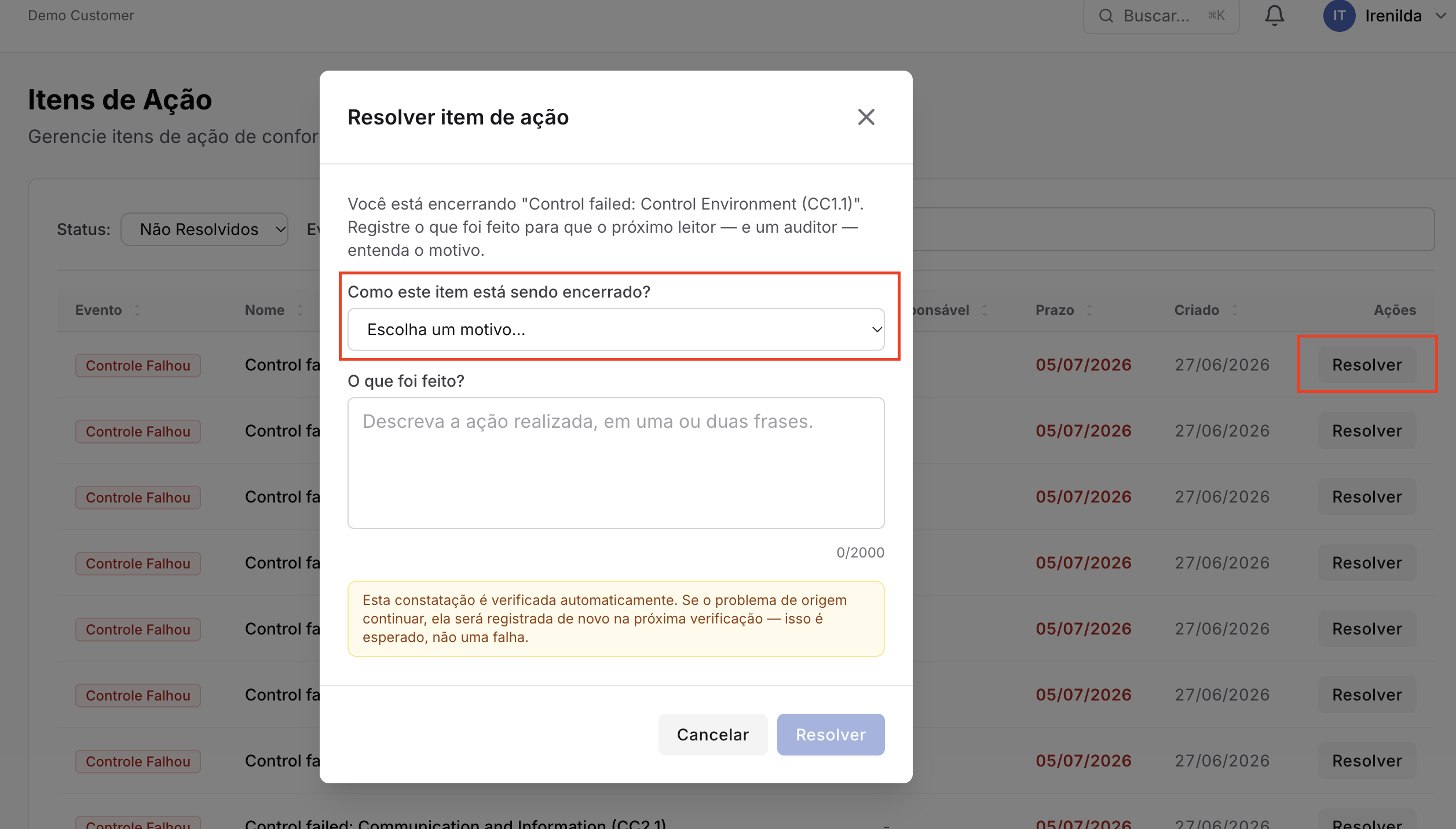Click the 0/2000 character counter
The width and height of the screenshot is (1456, 829).
(x=860, y=552)
